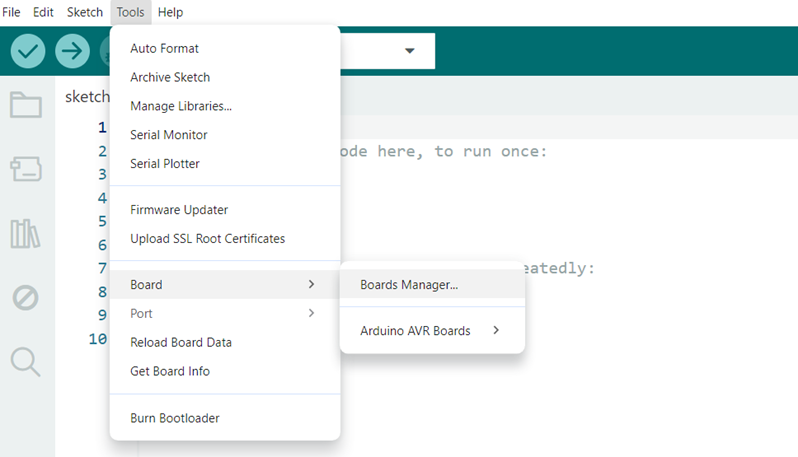Close the Tools menu in menu bar

coord(130,12)
